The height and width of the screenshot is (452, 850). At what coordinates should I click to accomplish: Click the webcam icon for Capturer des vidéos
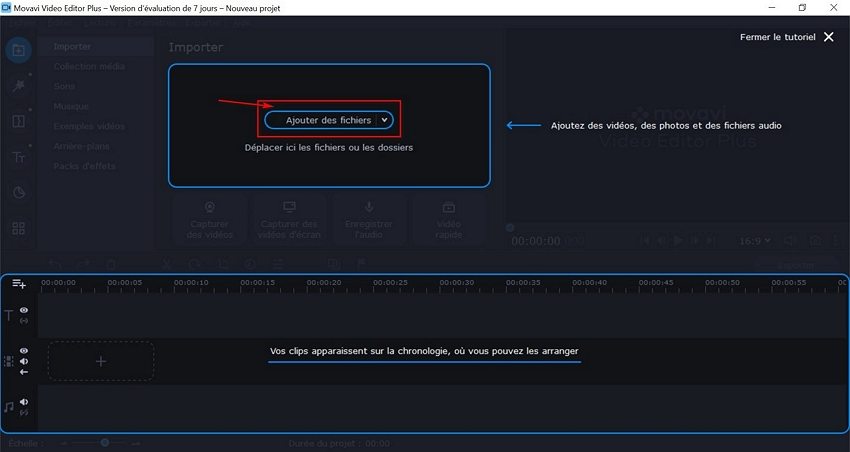click(210, 207)
